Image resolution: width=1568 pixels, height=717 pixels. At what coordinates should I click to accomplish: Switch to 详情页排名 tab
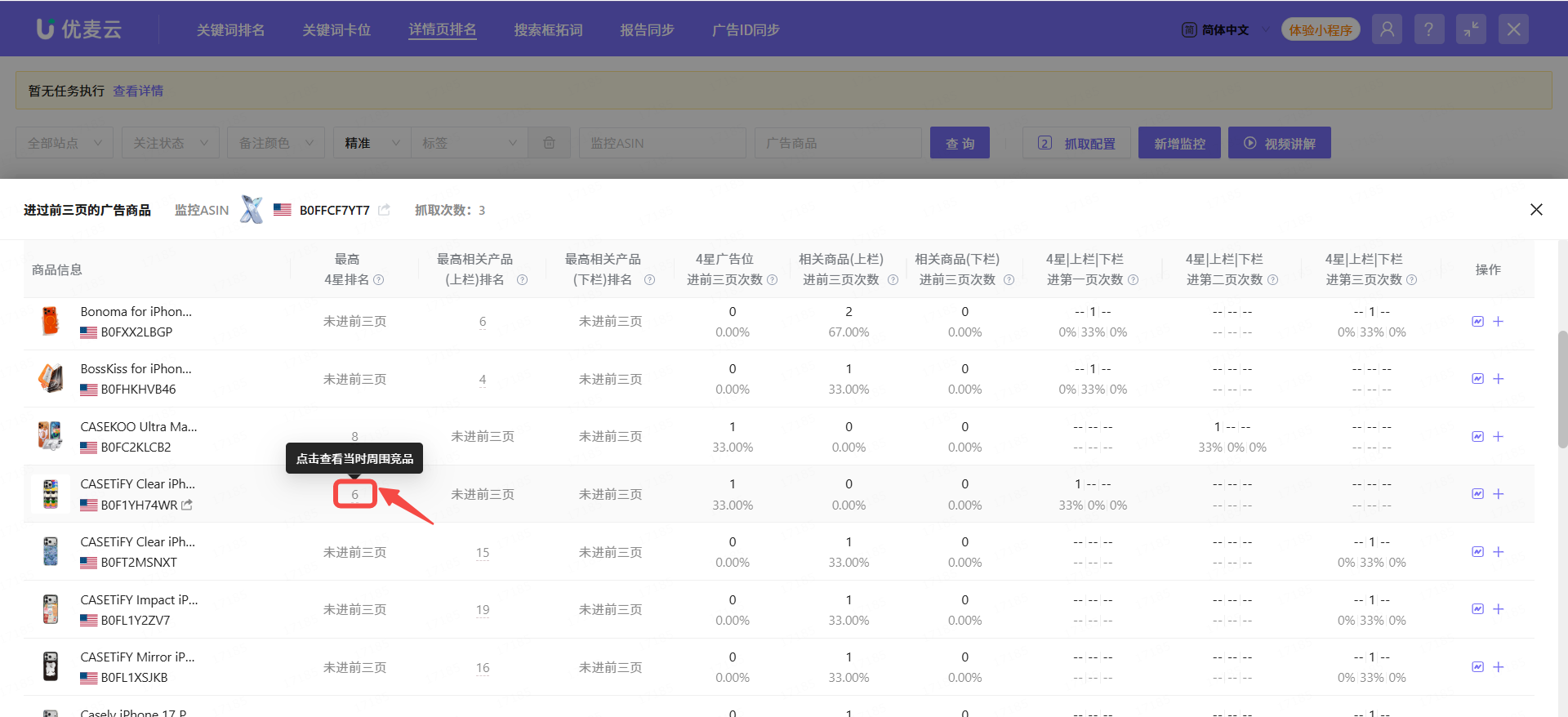443,30
